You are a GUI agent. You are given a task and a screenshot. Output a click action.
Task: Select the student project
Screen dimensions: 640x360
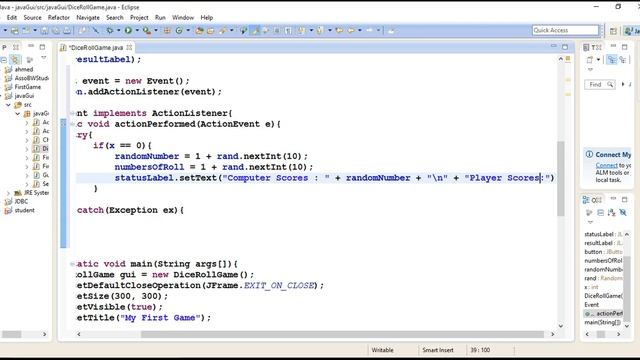click(x=24, y=210)
